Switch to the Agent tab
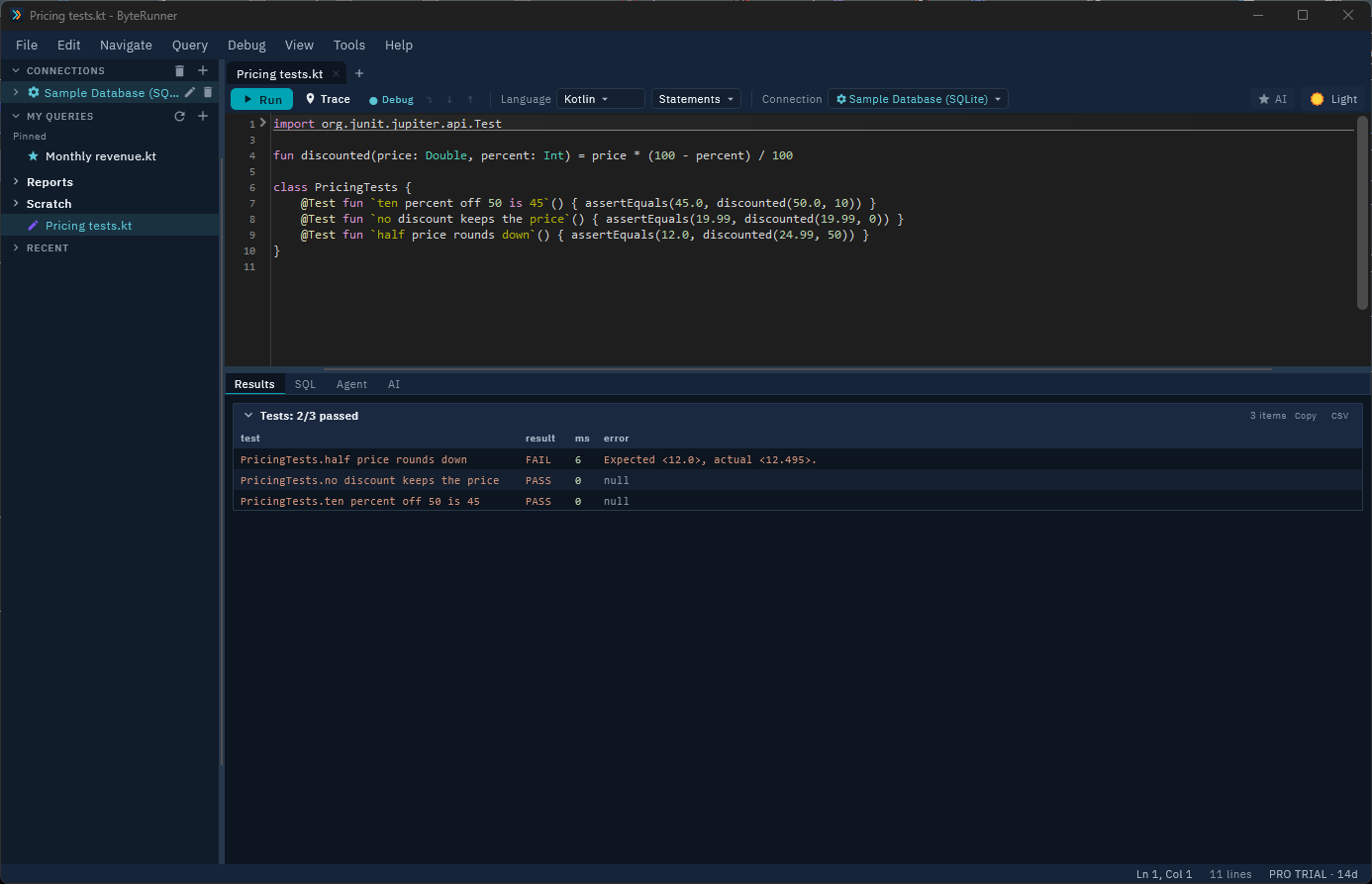The image size is (1372, 884). click(x=351, y=384)
